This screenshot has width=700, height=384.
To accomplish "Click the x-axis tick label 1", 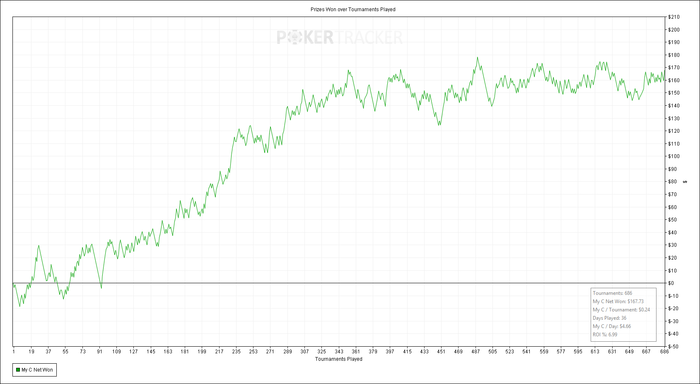I will pos(13,351).
